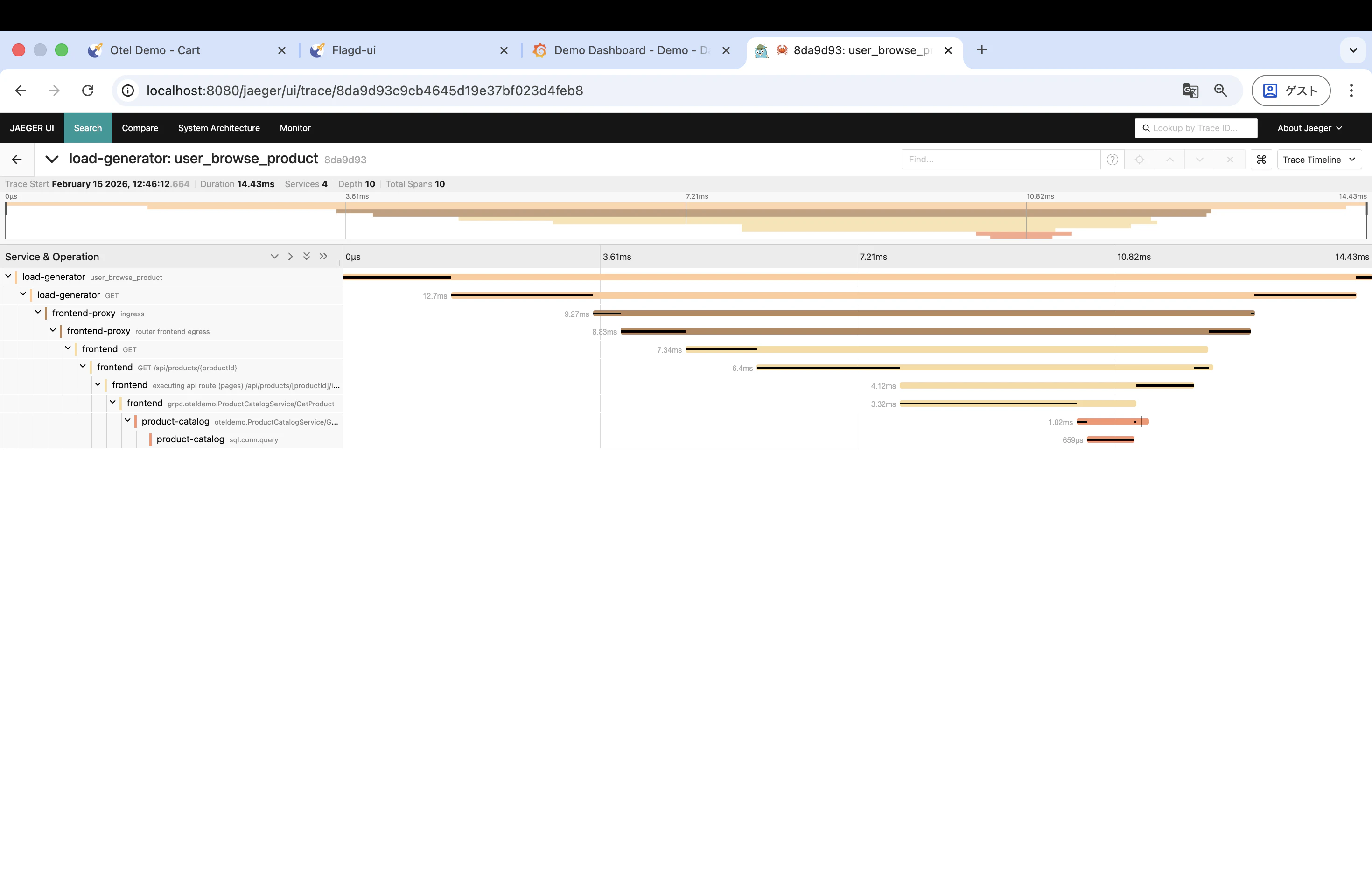Viewport: 1372px width, 892px height.
Task: Open the Trace Timeline view dropdown
Action: 1318,160
